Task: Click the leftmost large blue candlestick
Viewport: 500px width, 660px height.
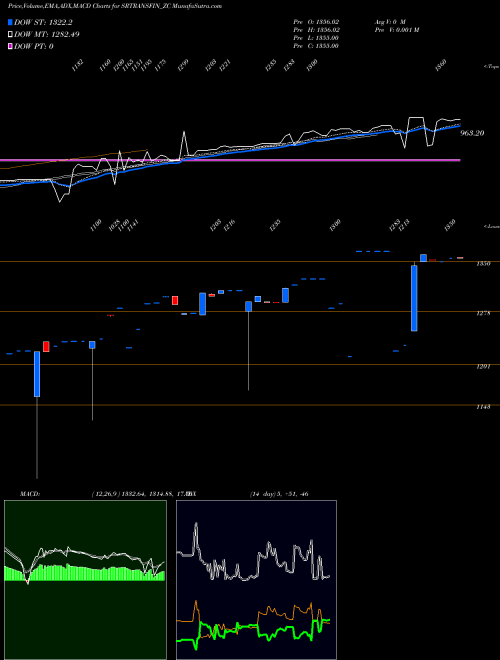Action: 37,374
